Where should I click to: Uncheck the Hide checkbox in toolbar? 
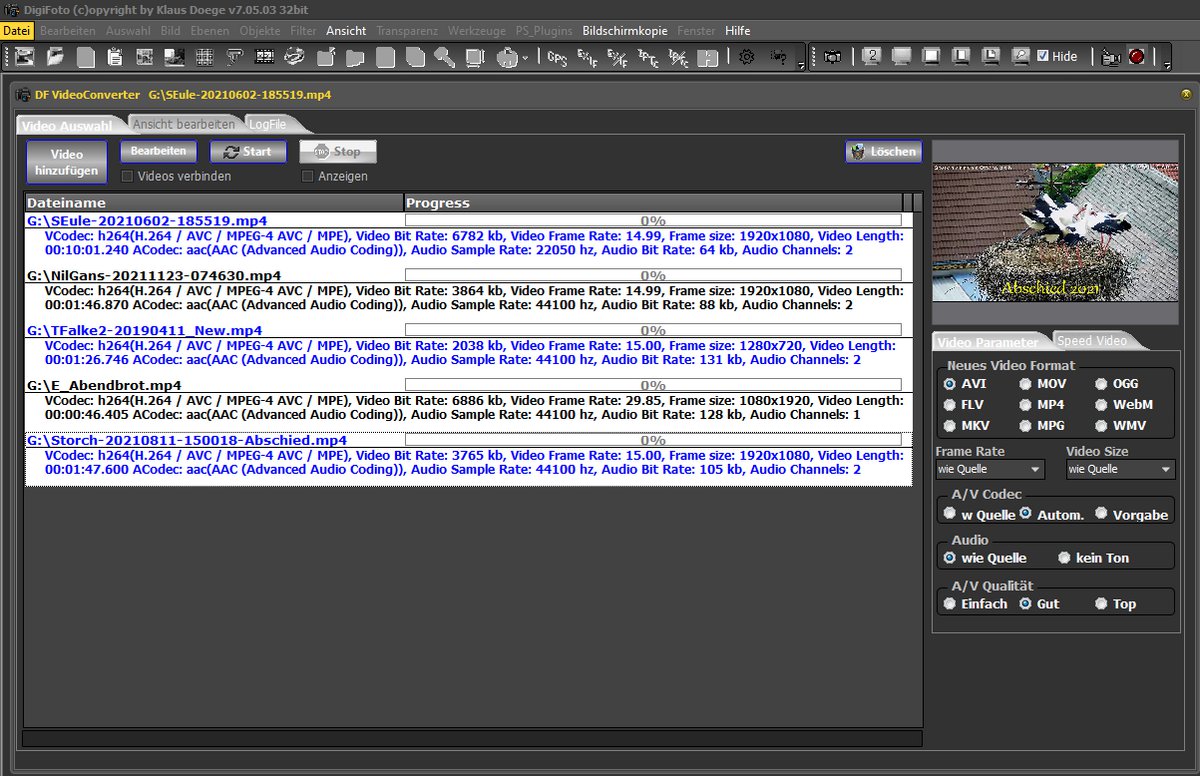[x=1043, y=56]
